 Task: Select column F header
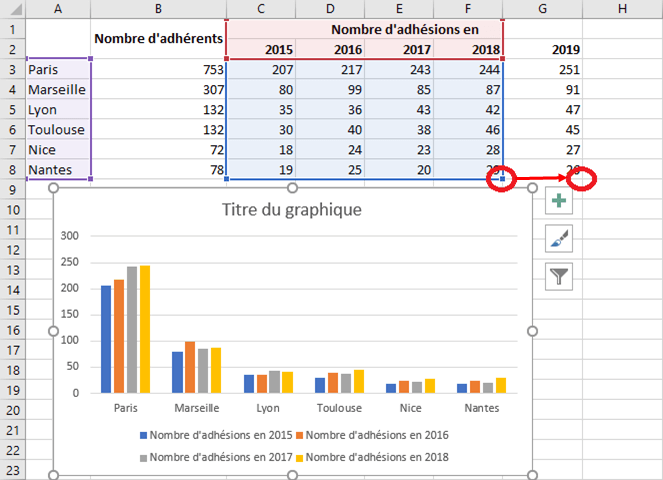468,8
